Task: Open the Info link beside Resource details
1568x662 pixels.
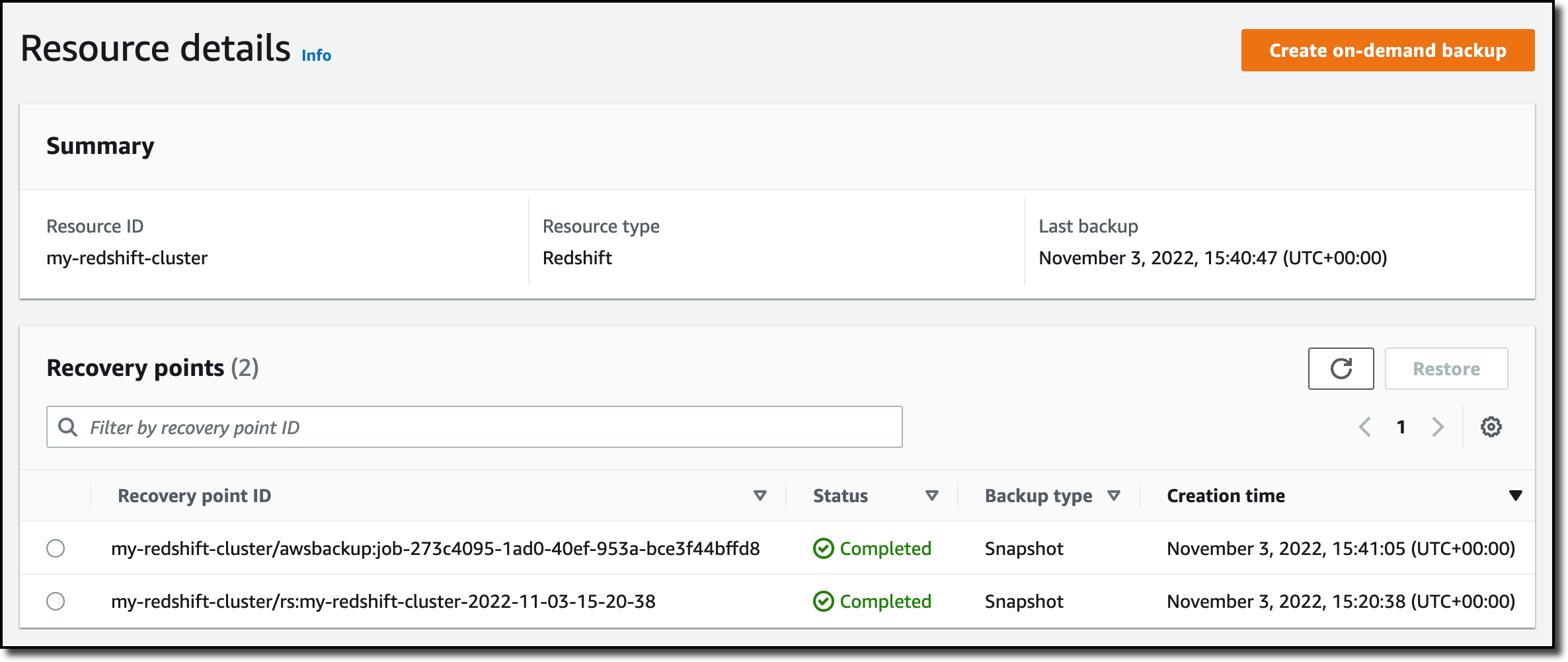Action: [x=316, y=55]
